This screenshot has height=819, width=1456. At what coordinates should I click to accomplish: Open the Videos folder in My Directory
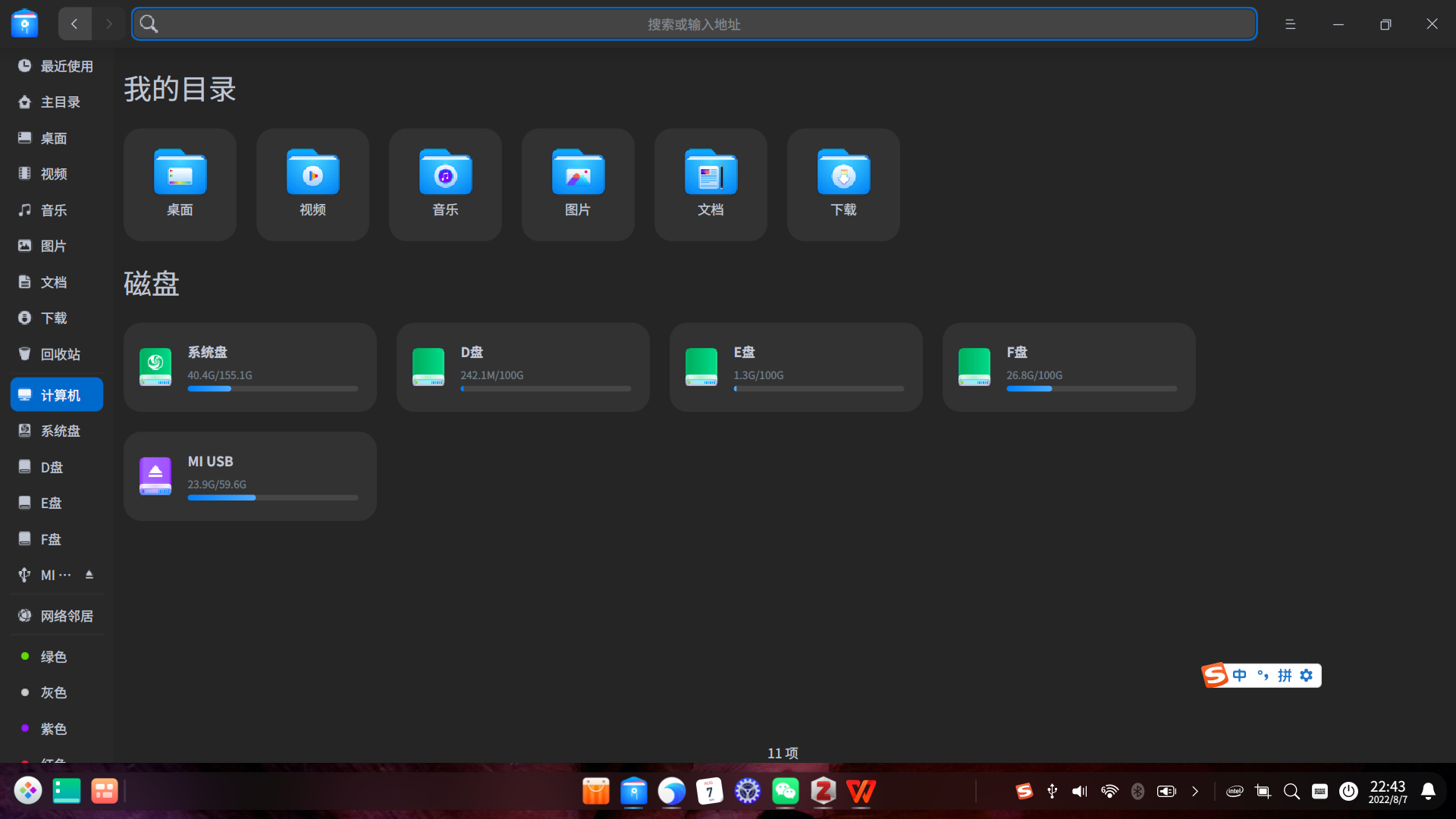[312, 184]
